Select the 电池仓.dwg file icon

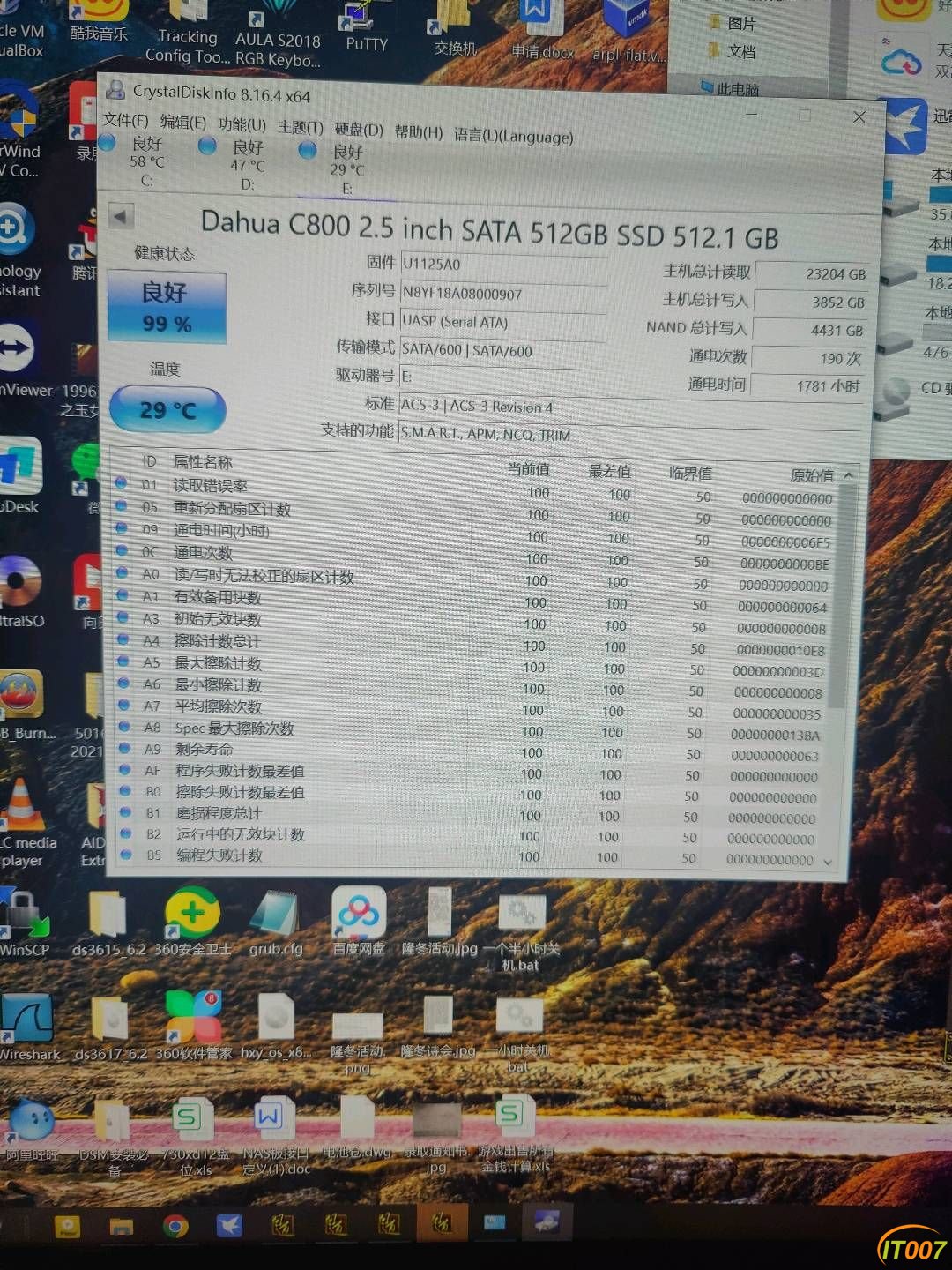tap(357, 1128)
